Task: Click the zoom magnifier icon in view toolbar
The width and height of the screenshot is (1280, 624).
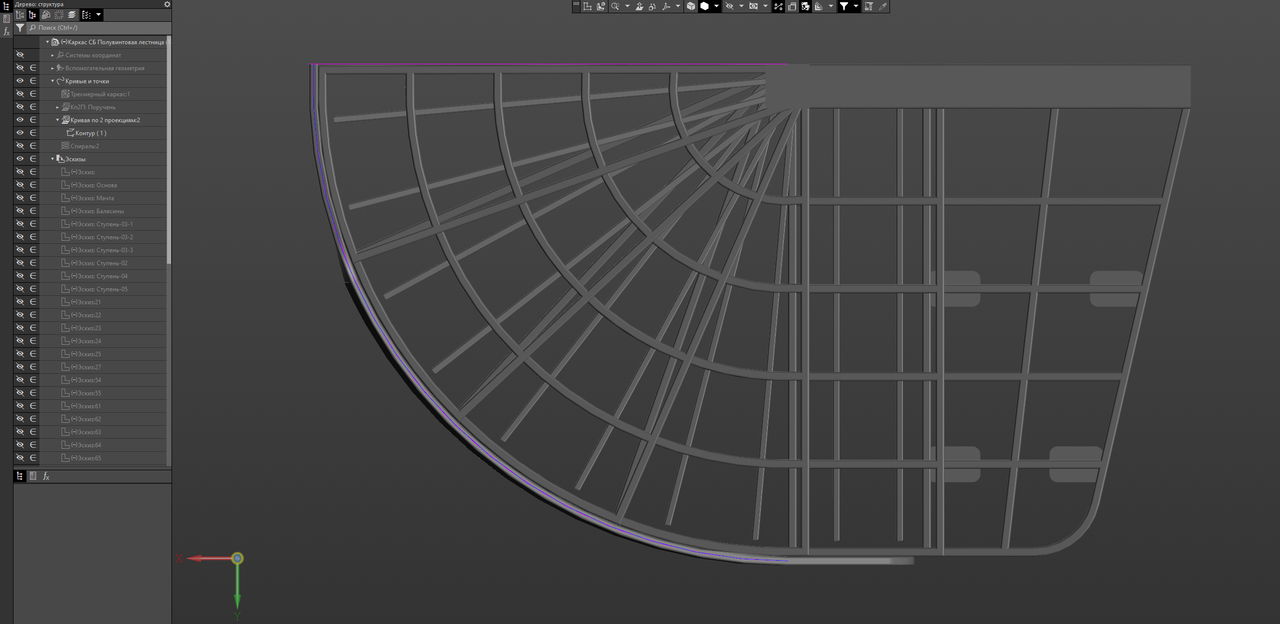Action: point(615,6)
